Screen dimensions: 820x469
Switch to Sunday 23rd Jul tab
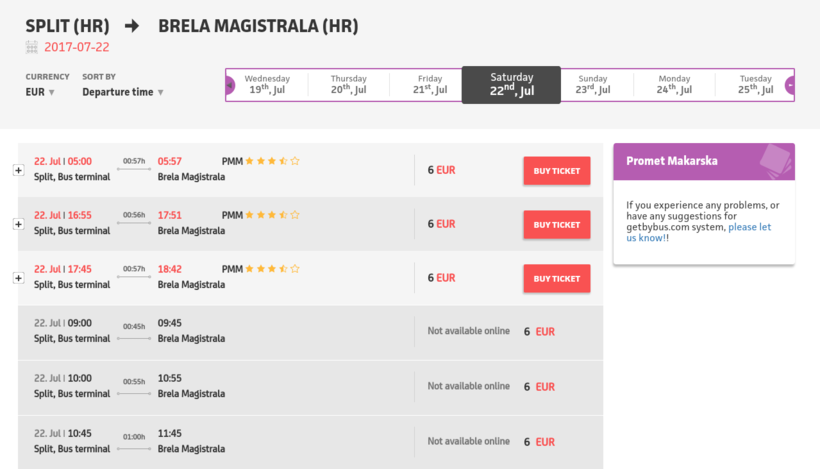592,84
